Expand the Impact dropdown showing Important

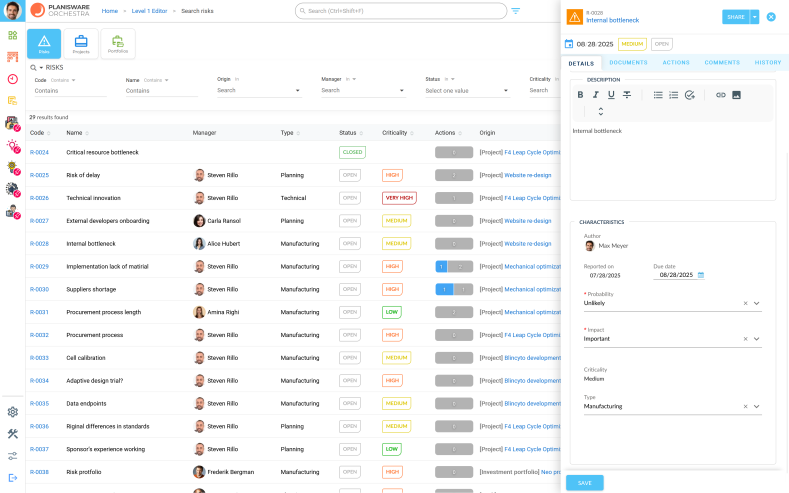pos(756,339)
